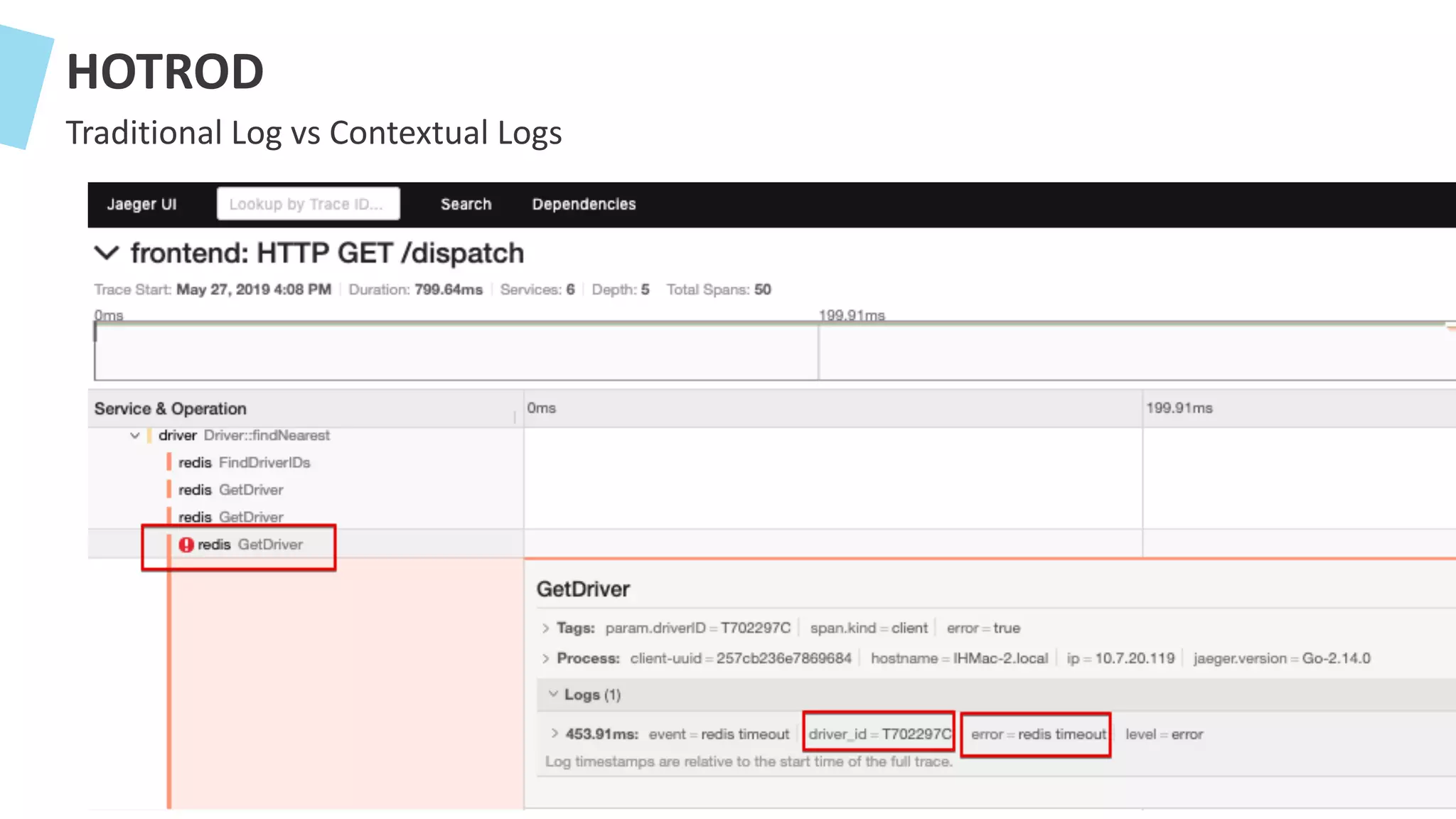
Task: Click the param.driverID = T702297C tag
Action: [697, 628]
